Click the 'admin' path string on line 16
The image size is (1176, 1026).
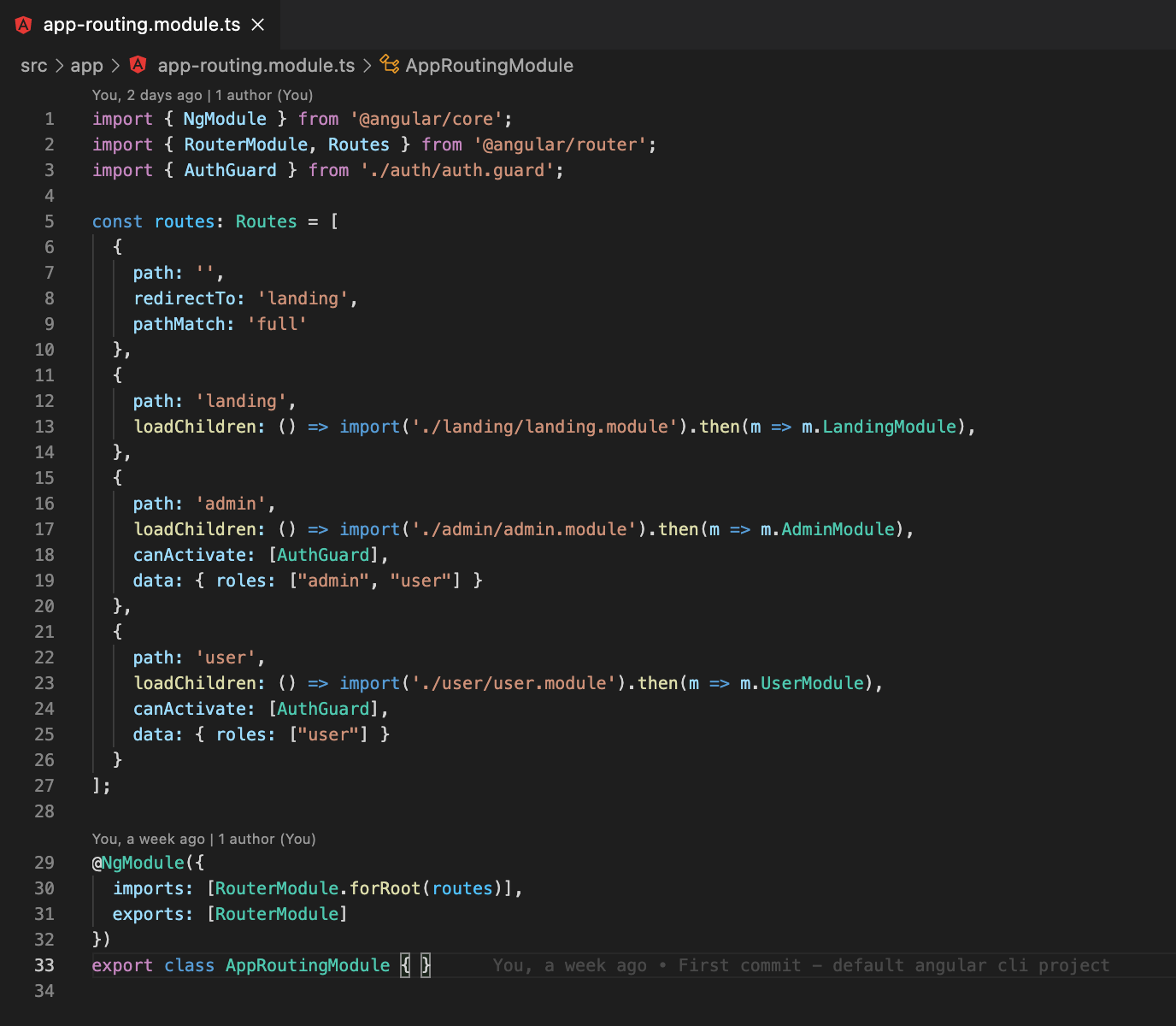pos(231,504)
